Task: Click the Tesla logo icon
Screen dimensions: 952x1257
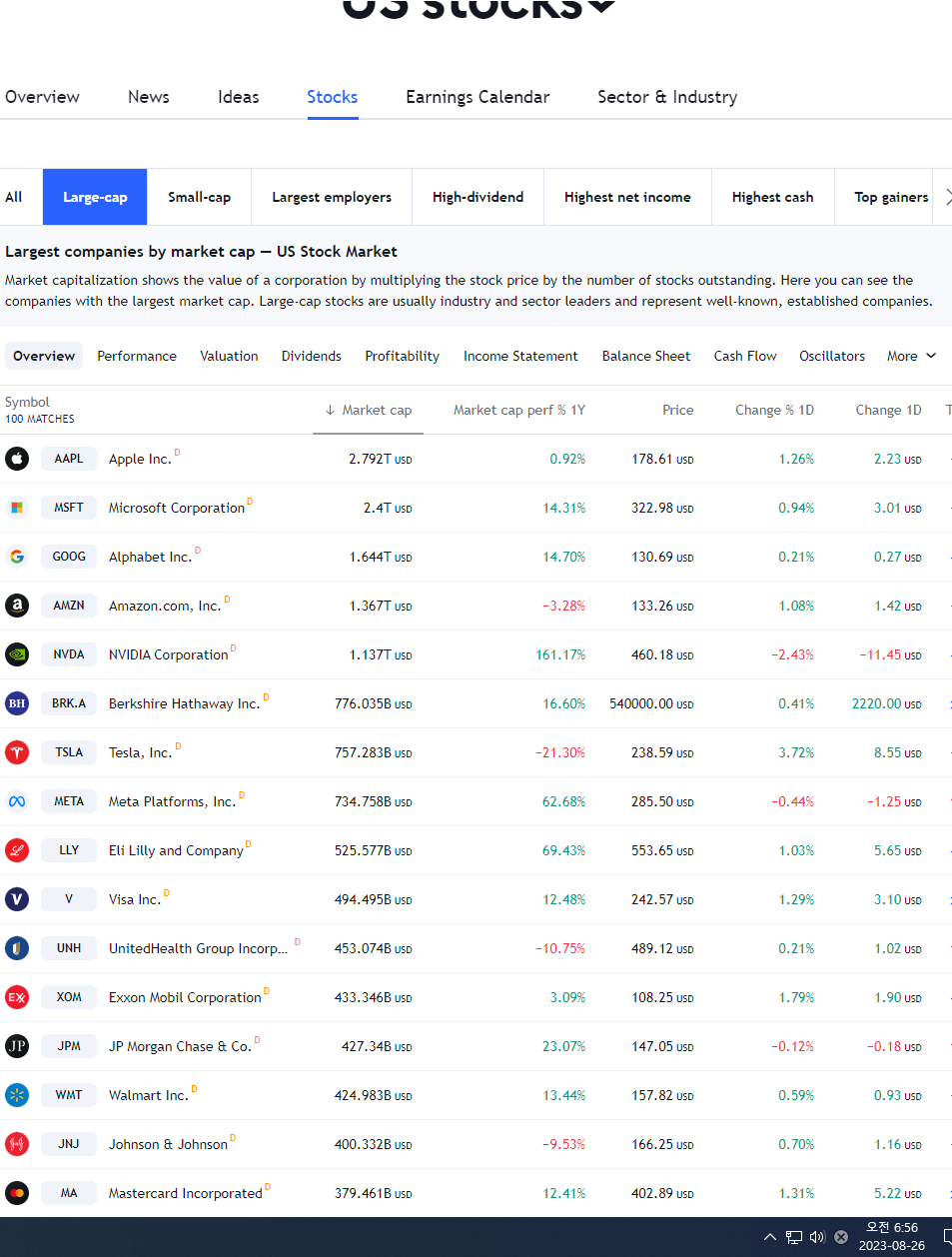Action: tap(17, 752)
